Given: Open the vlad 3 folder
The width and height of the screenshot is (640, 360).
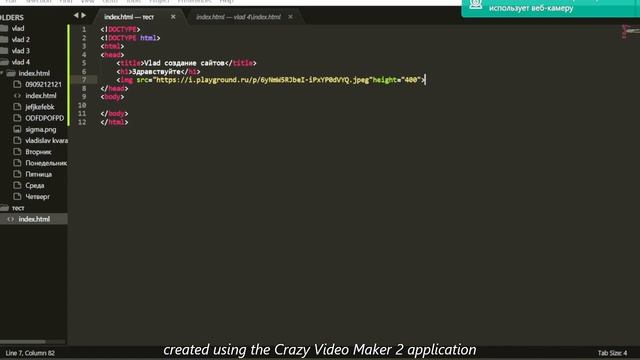Looking at the screenshot, I should pyautogui.click(x=20, y=51).
